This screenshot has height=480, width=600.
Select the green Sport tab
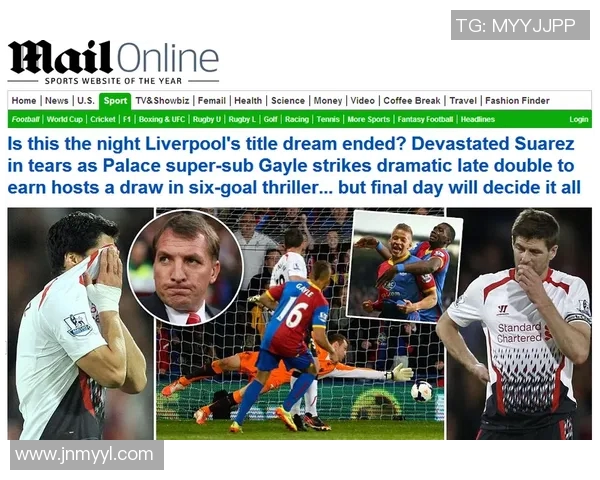coord(115,101)
